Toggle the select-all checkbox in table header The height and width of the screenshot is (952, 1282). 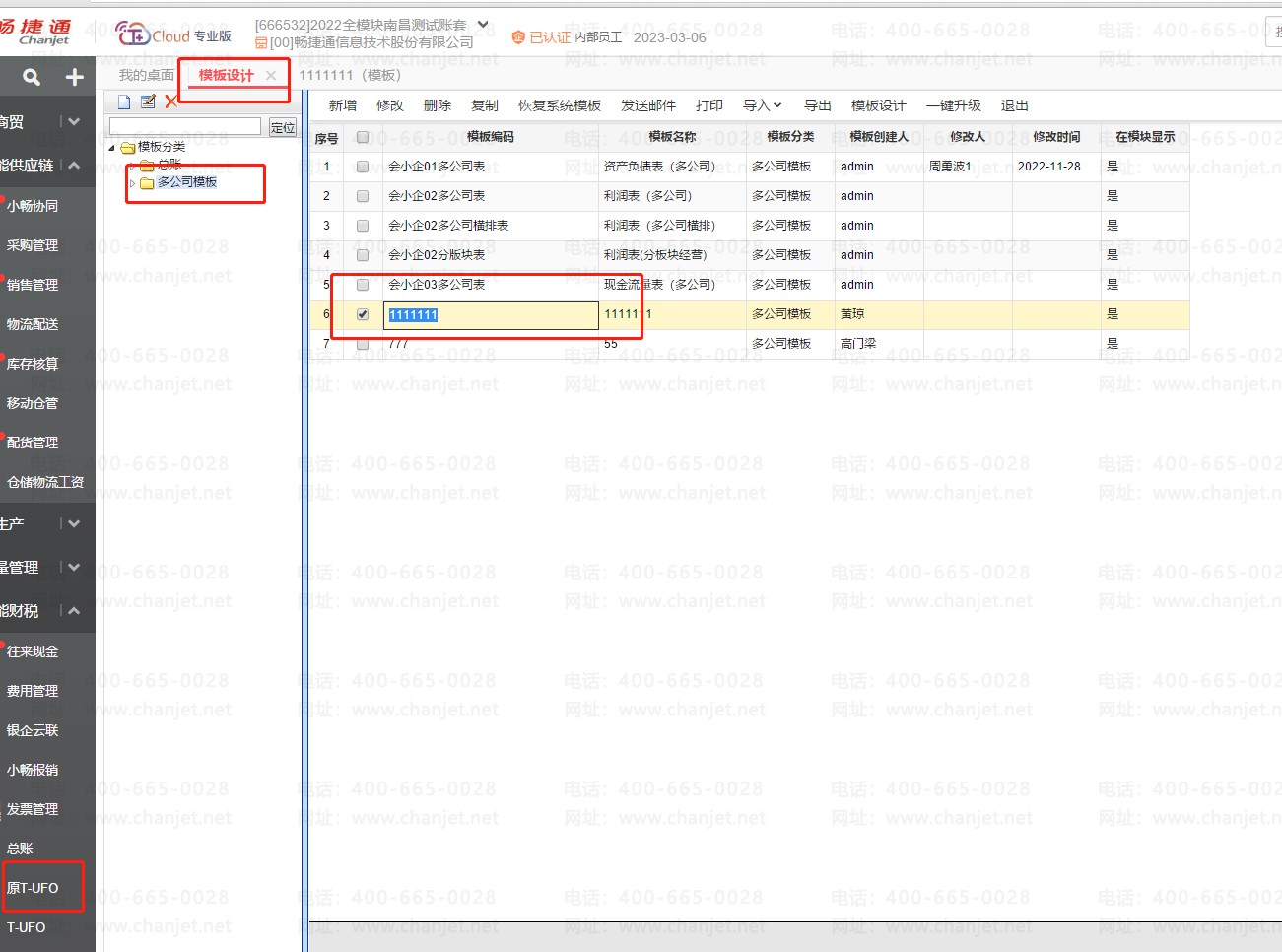pos(363,137)
